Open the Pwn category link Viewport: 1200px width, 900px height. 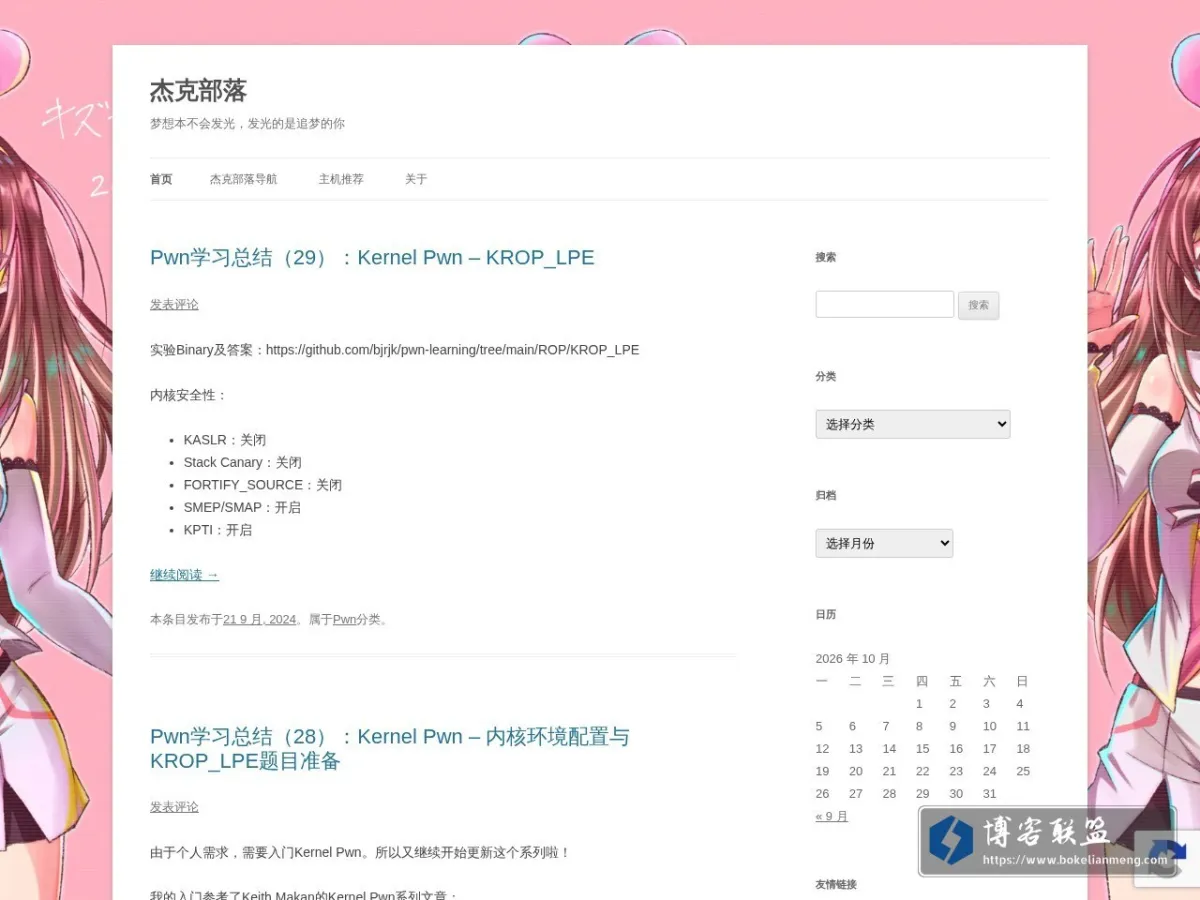344,619
